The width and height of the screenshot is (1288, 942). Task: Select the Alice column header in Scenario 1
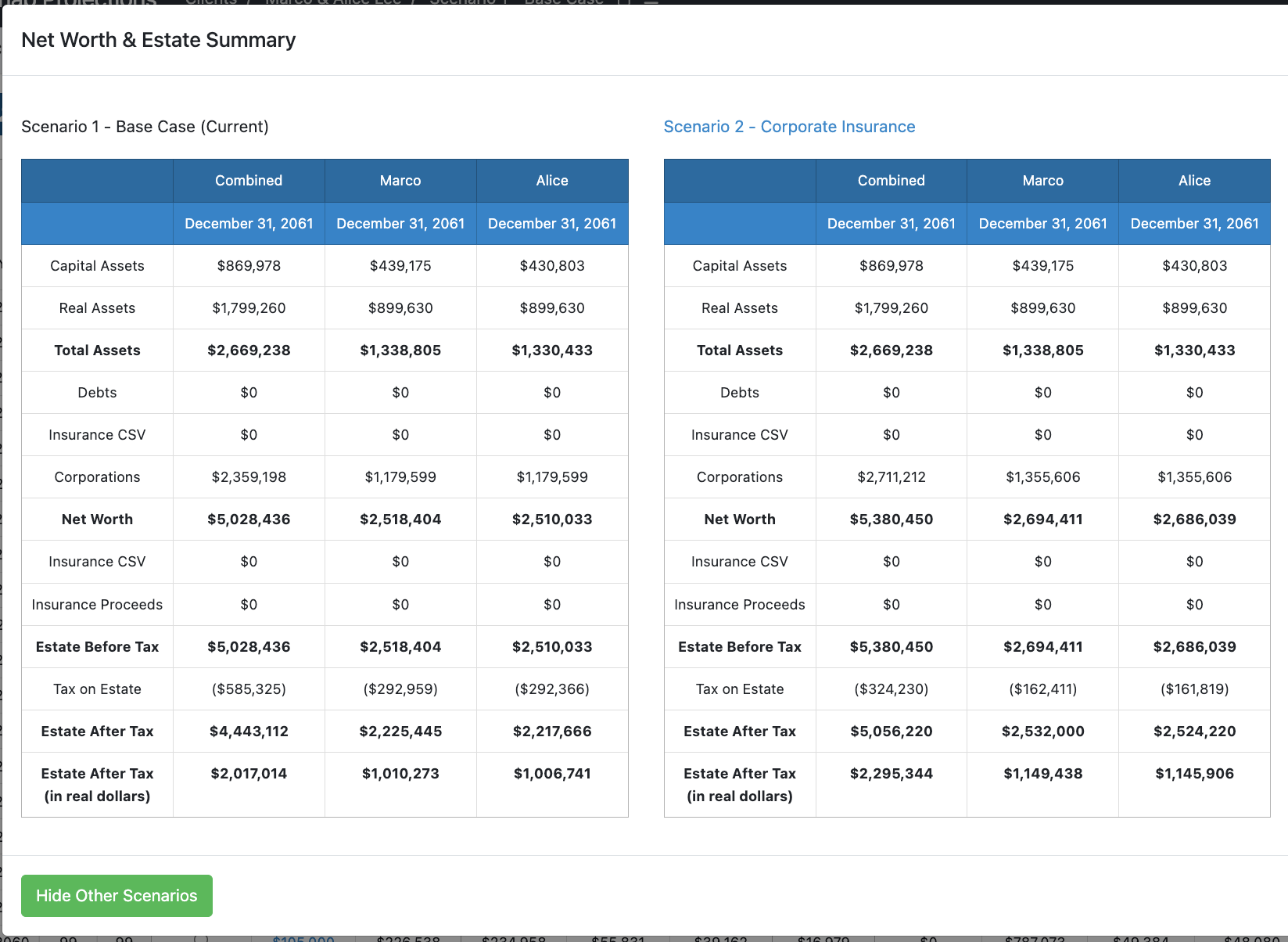click(x=552, y=181)
